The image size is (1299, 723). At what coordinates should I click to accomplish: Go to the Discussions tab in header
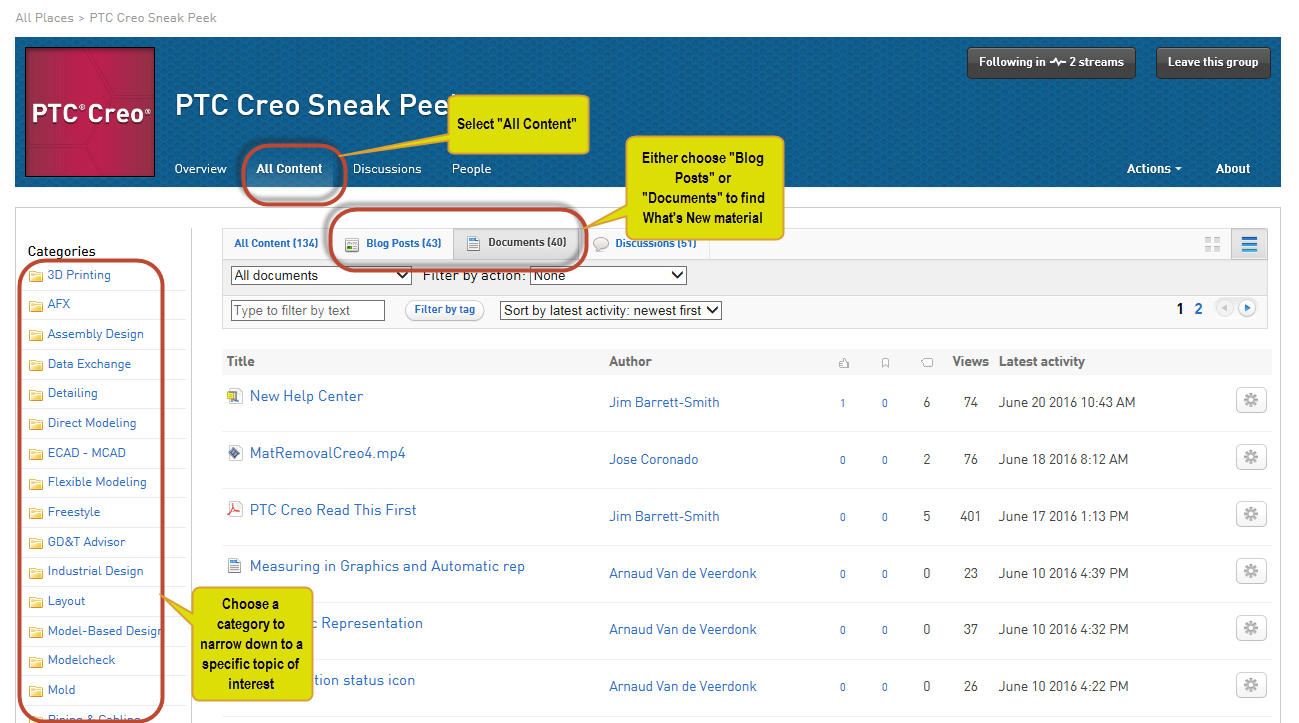(x=387, y=169)
